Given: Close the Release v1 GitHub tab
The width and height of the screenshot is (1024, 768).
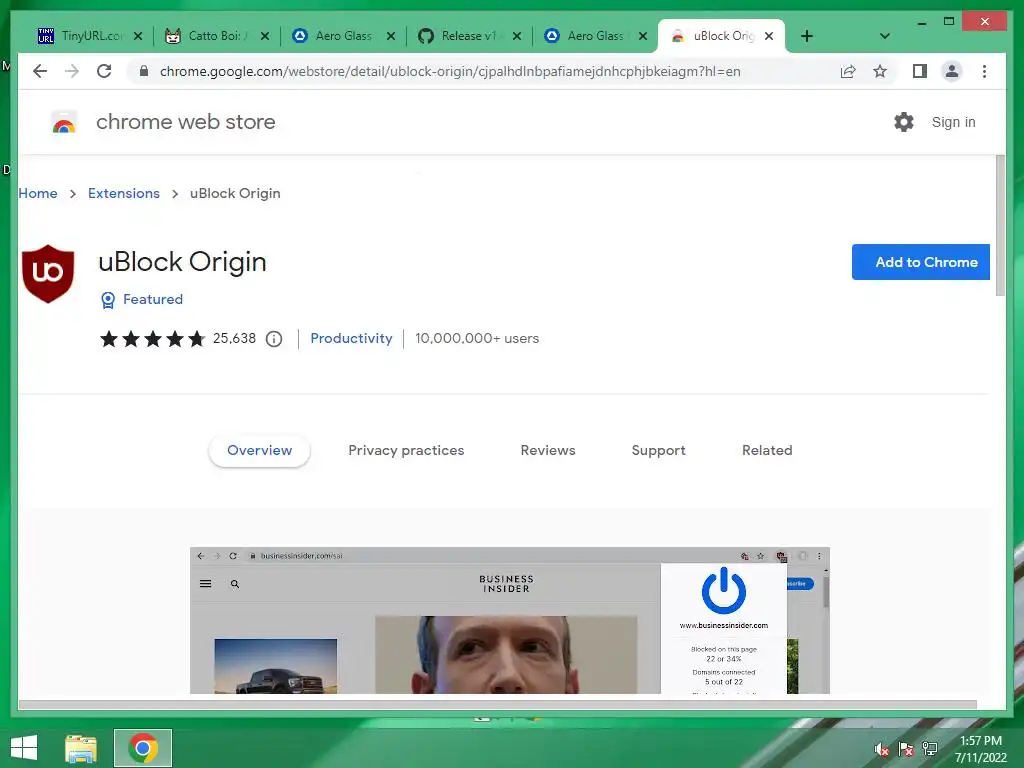Looking at the screenshot, I should click(517, 36).
